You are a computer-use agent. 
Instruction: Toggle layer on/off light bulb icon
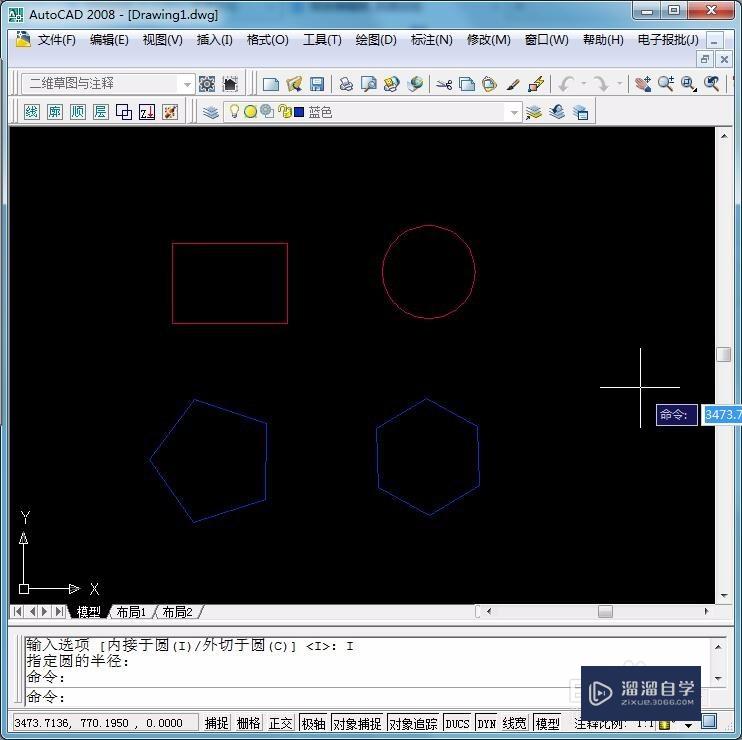[x=234, y=111]
